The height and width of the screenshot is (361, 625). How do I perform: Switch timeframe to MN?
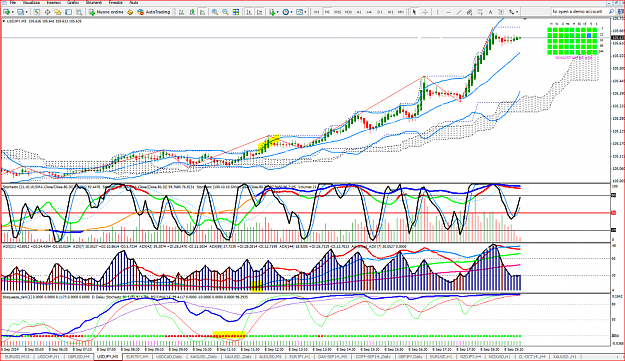point(401,12)
